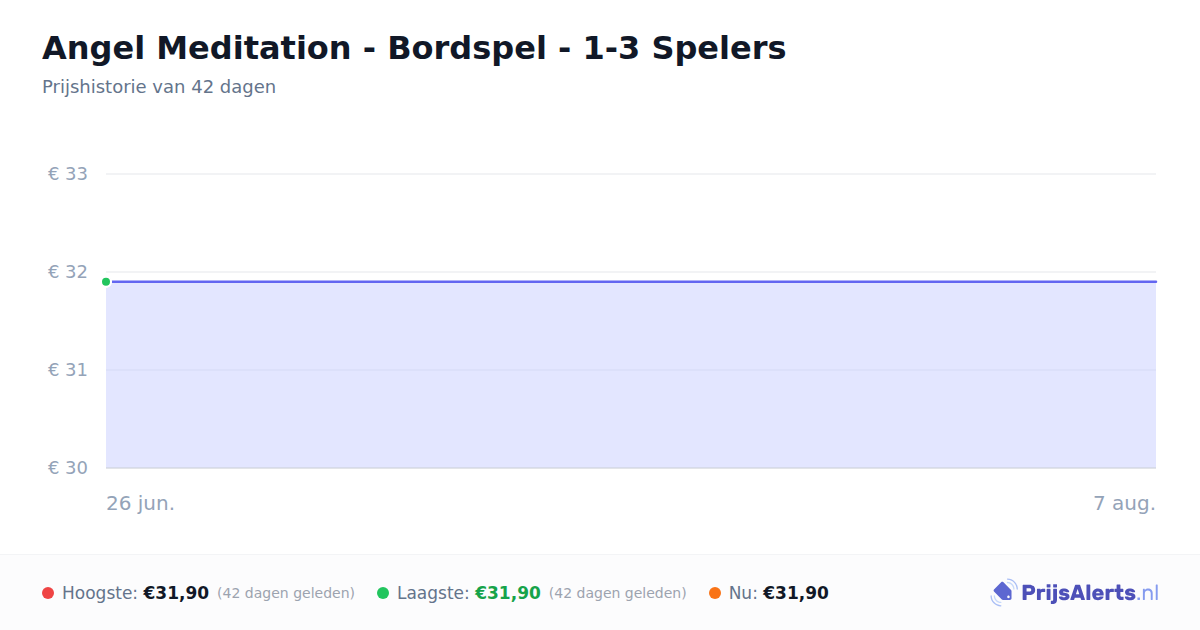
Task: Click the green Laagste price €31,90 value
Action: 508,593
